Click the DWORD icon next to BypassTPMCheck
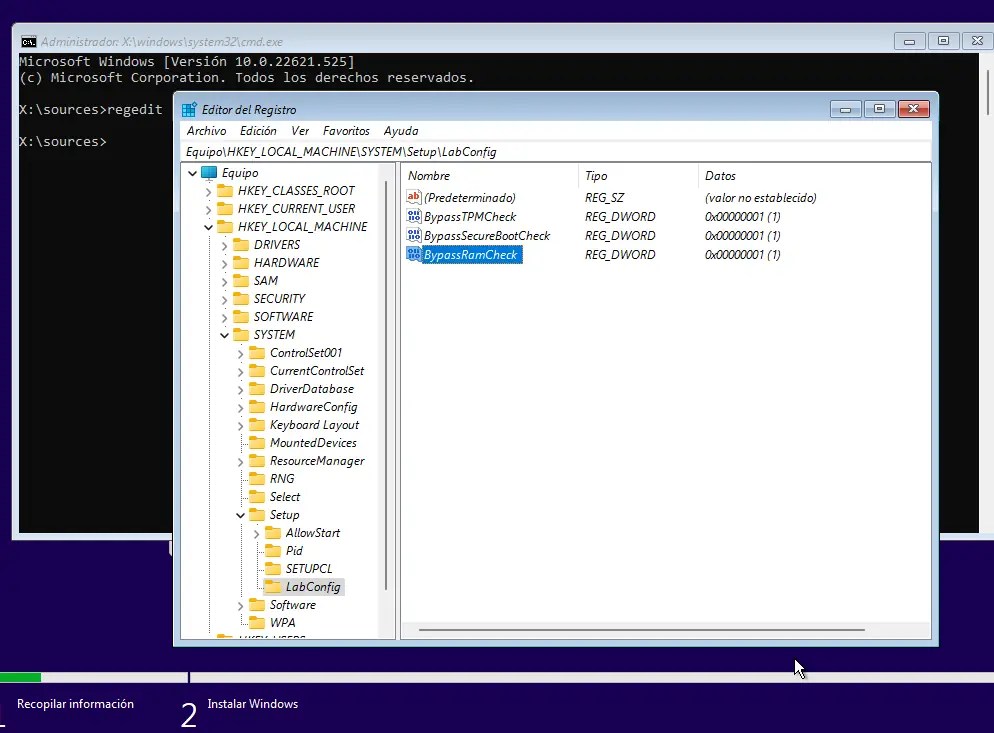The image size is (994, 733). pyautogui.click(x=413, y=216)
